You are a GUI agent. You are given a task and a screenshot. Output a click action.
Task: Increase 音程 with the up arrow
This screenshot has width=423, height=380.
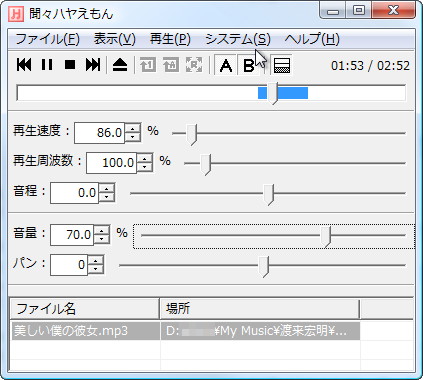(107, 188)
